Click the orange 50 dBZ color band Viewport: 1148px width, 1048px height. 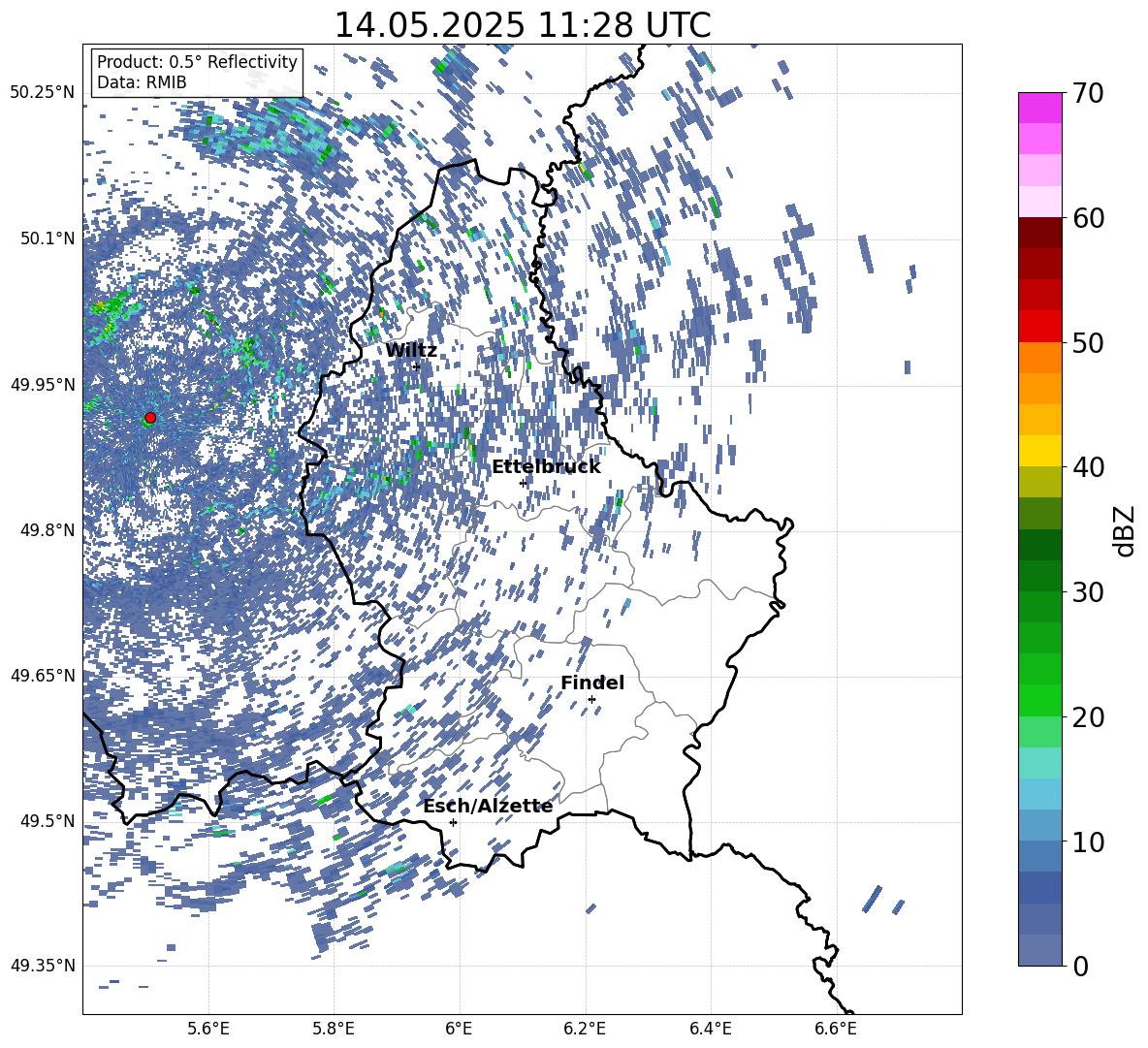pos(1039,358)
